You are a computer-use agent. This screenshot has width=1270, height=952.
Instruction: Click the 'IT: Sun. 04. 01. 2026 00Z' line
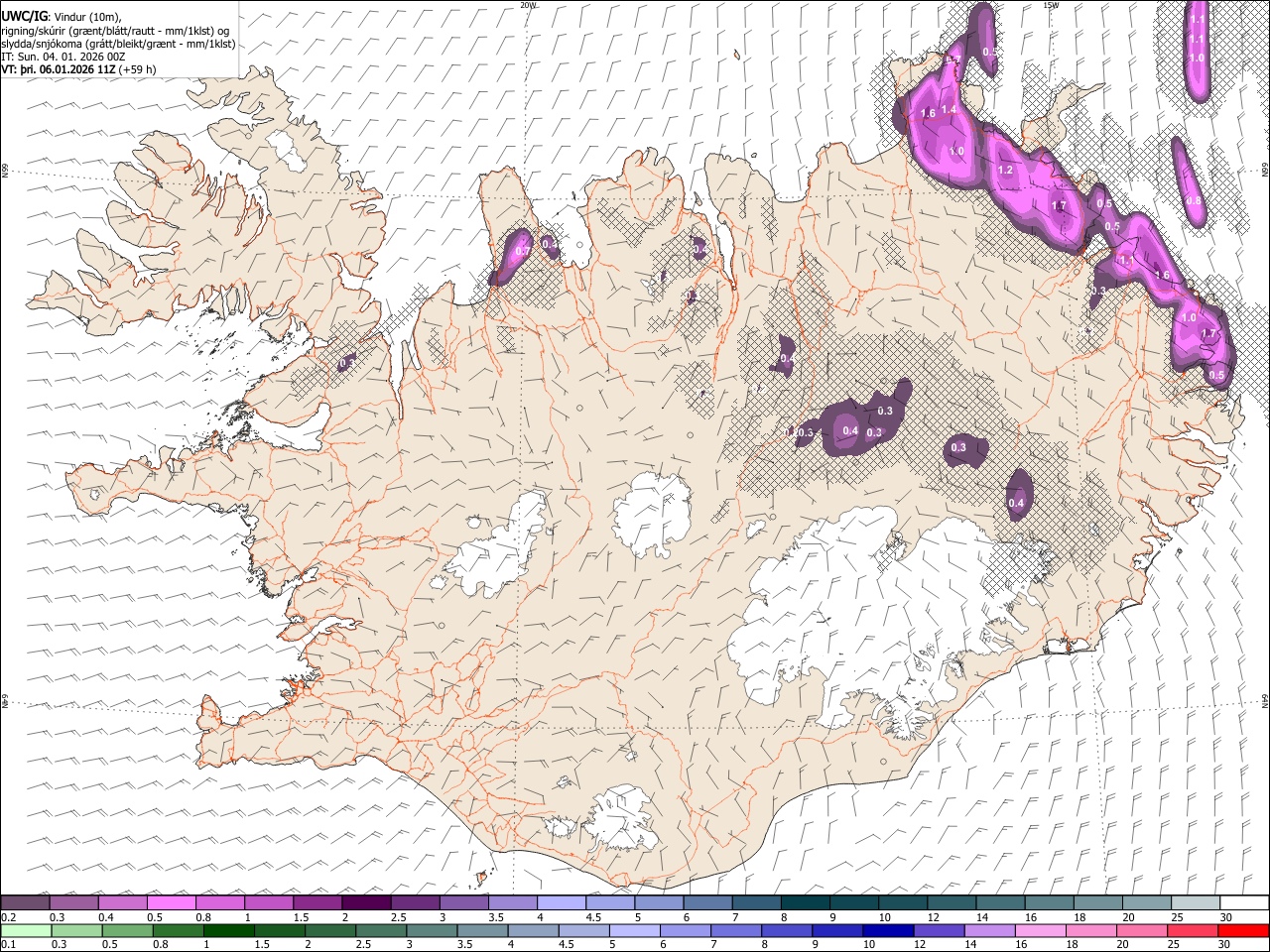click(x=63, y=57)
